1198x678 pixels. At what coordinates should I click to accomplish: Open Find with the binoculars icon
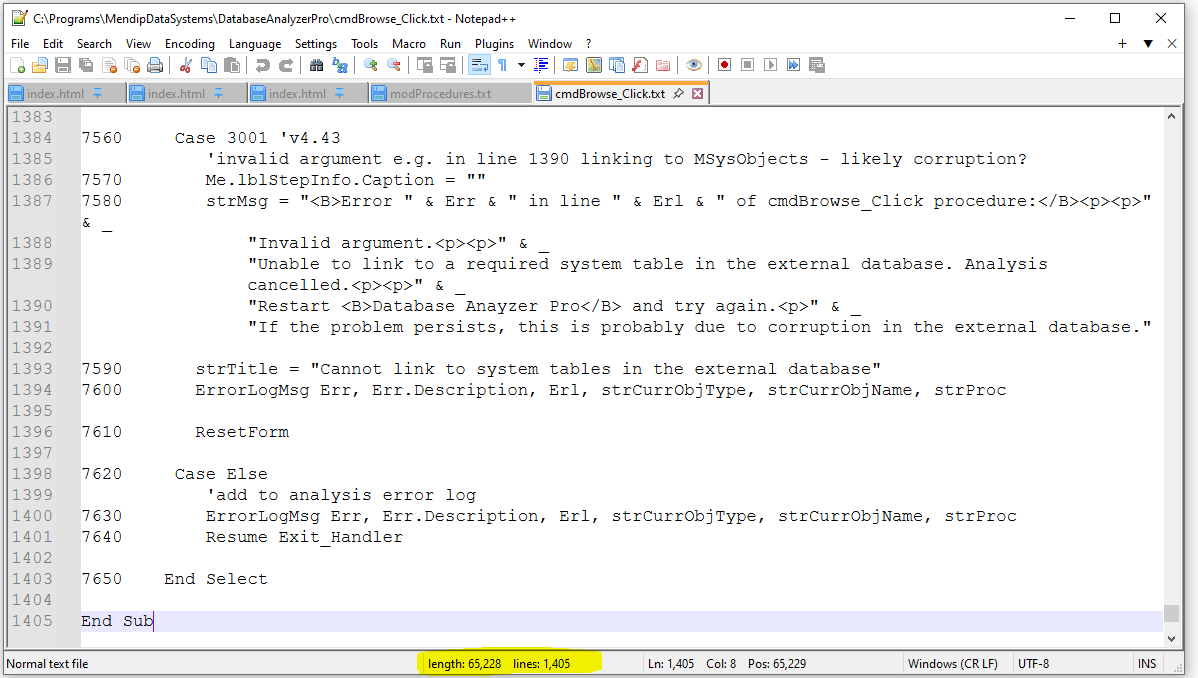tap(316, 66)
